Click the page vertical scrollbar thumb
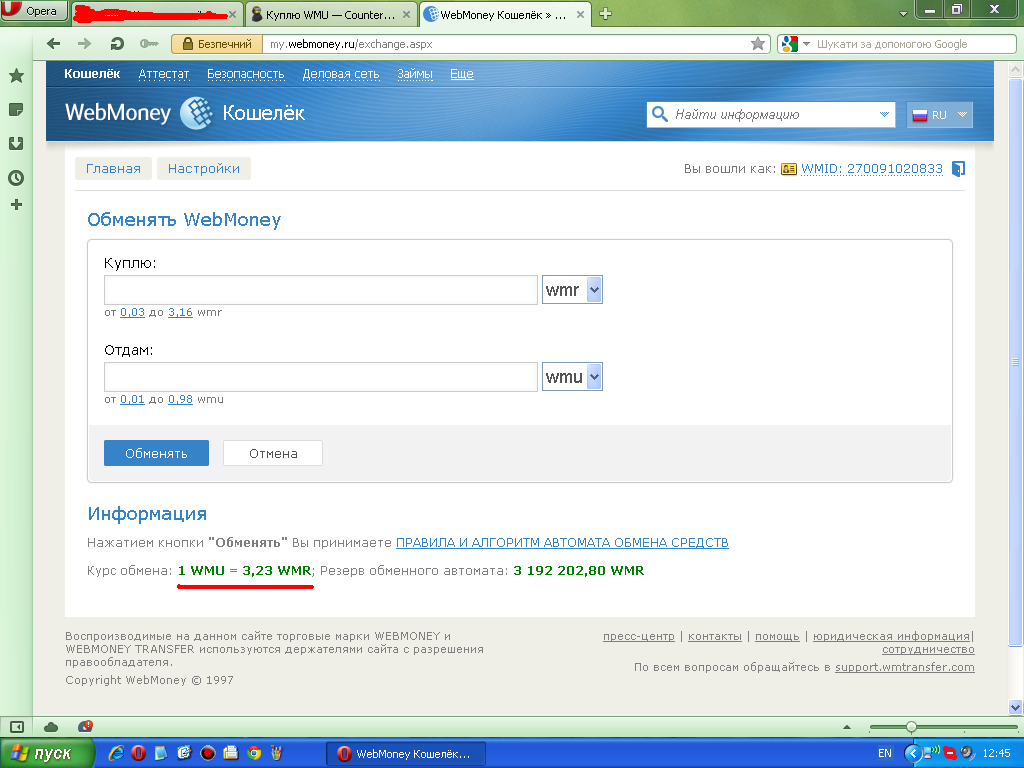 click(1015, 361)
